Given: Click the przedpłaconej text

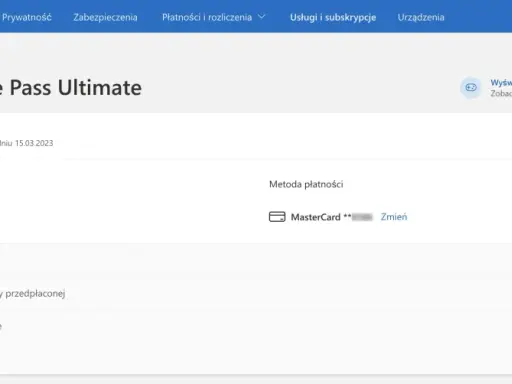Looking at the screenshot, I should point(35,294).
